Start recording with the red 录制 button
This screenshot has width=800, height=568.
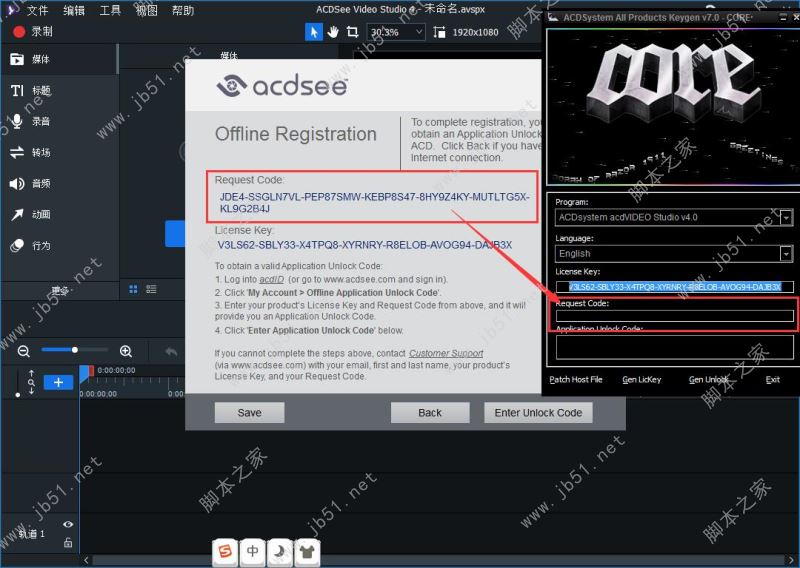point(33,32)
